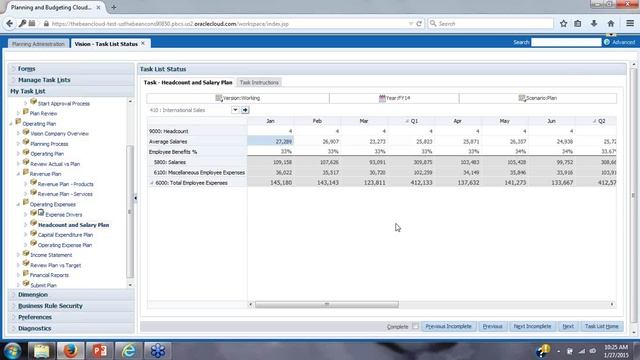Collapse the 6000: Total Employee Expenses row

pyautogui.click(x=151, y=183)
